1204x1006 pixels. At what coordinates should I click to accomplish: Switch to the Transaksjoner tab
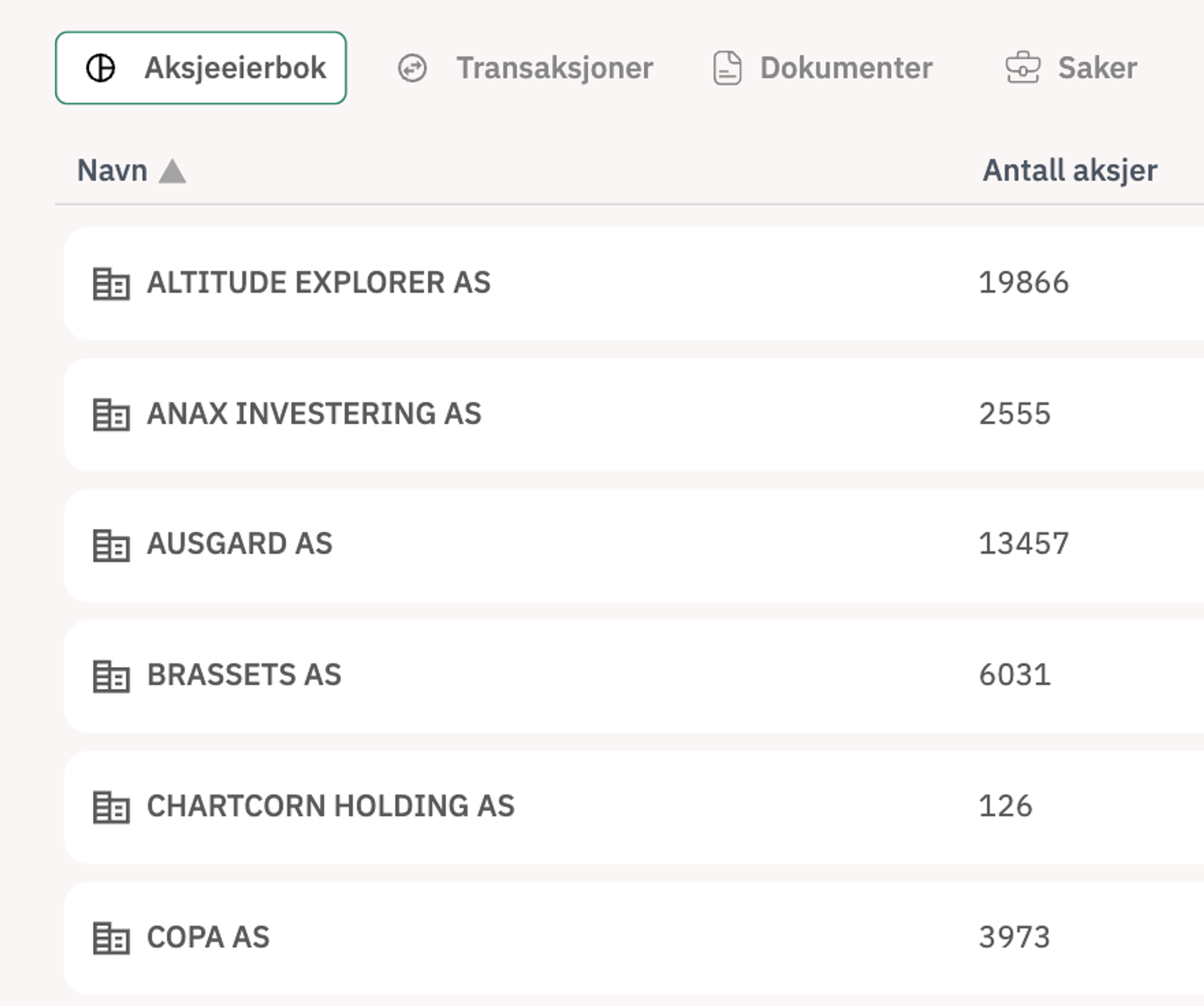(554, 68)
